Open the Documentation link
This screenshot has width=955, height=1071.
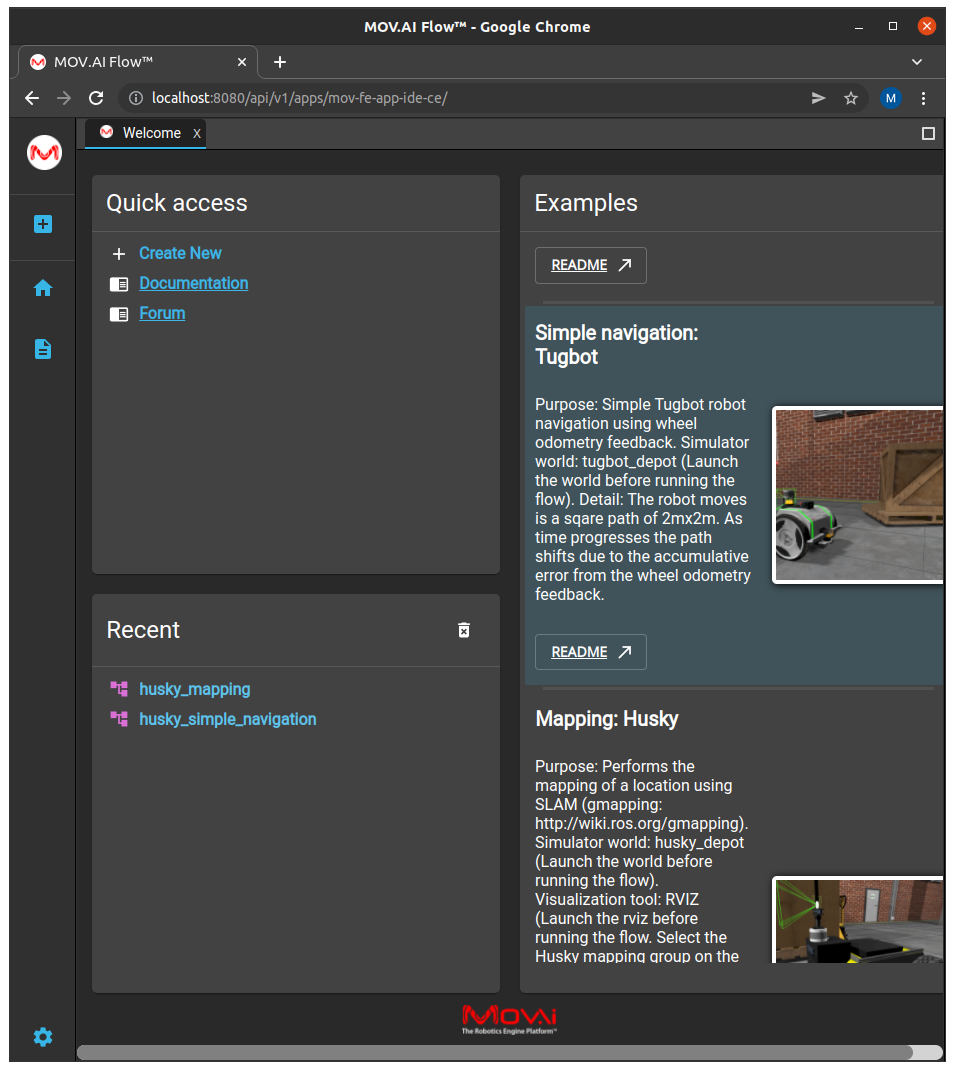pyautogui.click(x=194, y=283)
